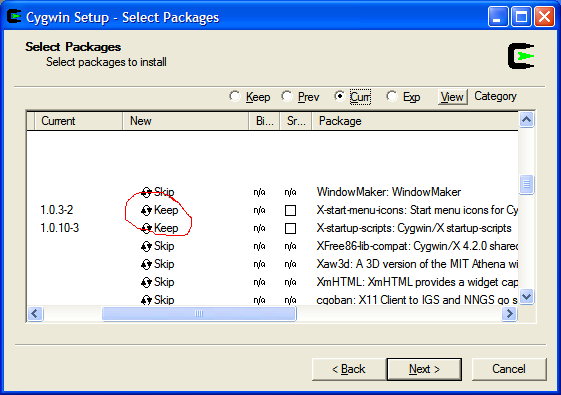Click the scroll right arrow of horizontal scrollbar

point(509,314)
